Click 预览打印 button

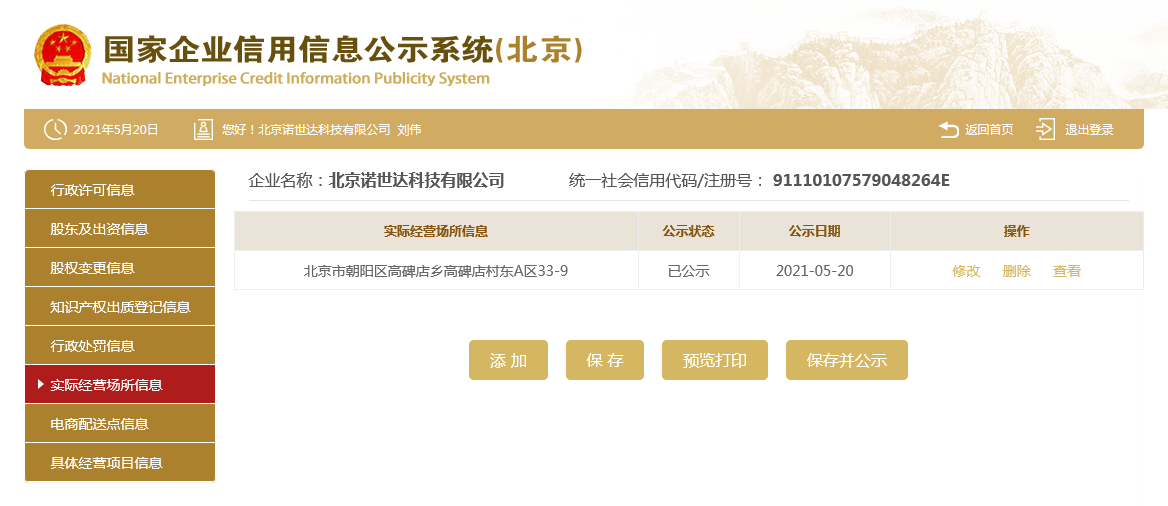click(714, 360)
